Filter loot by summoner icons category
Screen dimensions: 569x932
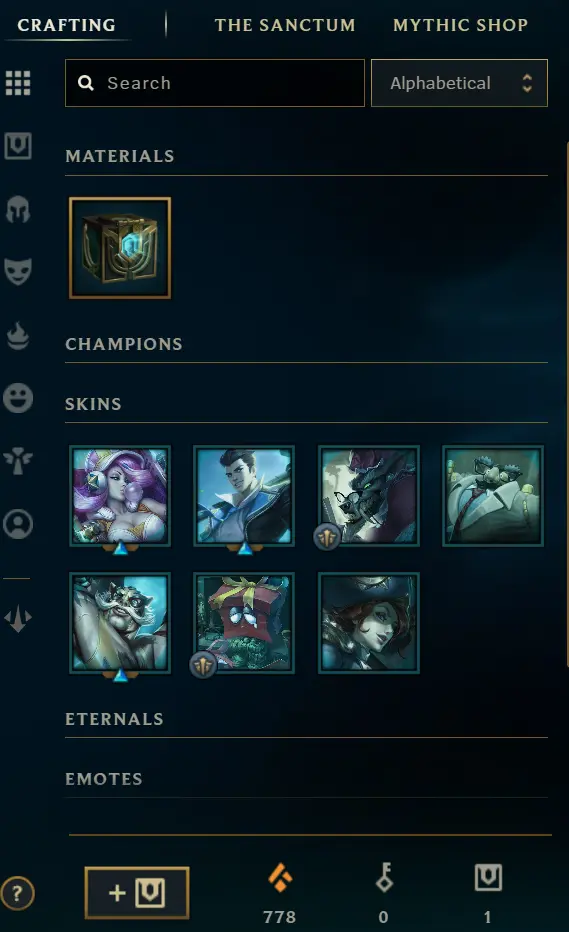point(18,524)
